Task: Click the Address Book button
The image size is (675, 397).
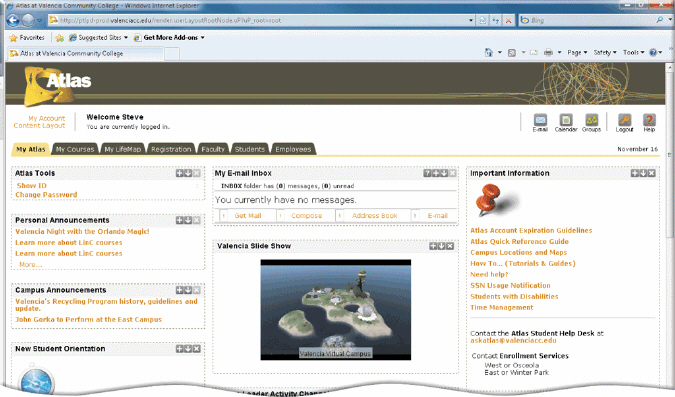Action: pos(375,216)
